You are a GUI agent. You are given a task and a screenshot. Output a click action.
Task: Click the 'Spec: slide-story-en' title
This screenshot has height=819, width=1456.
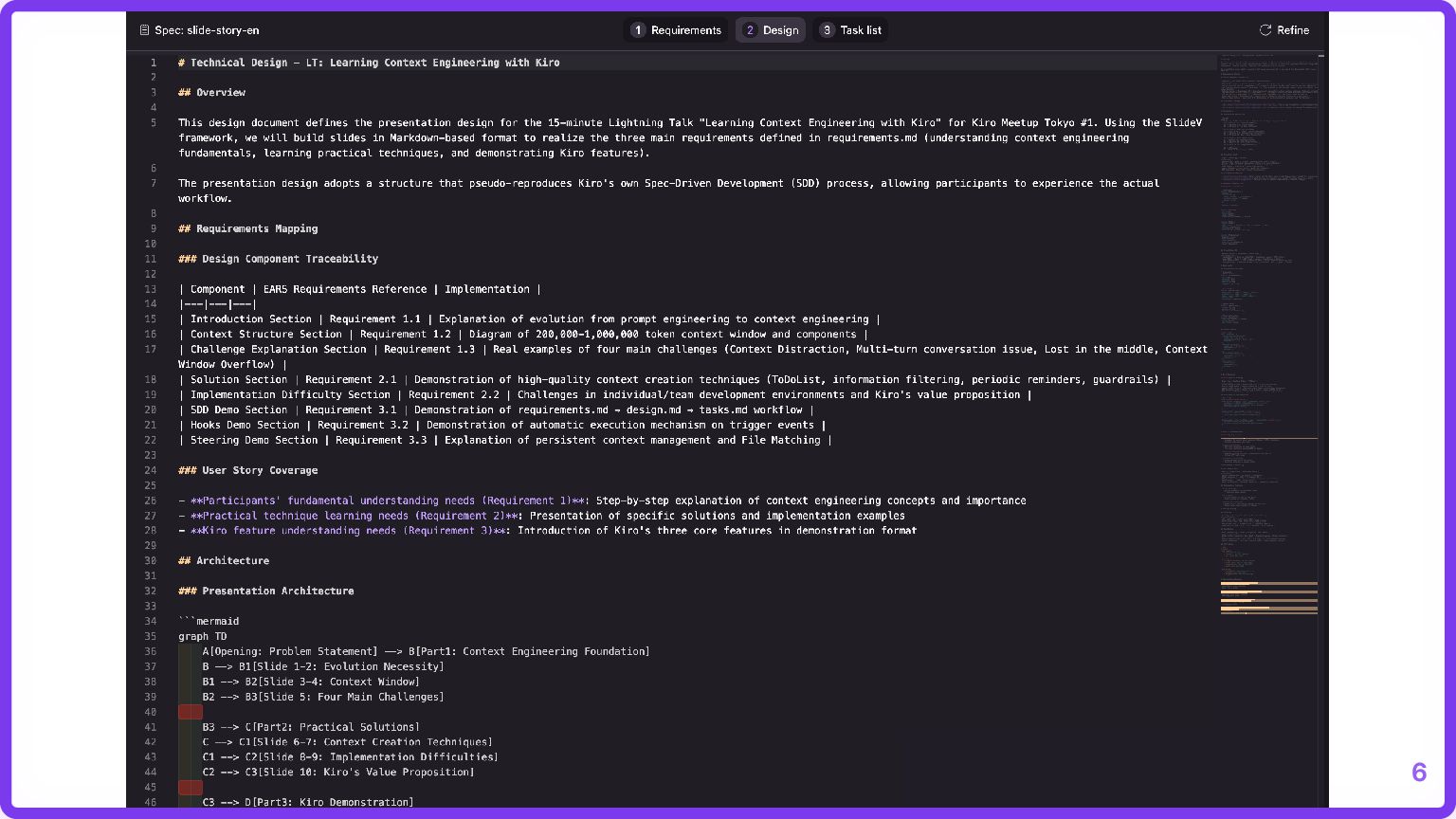click(207, 30)
